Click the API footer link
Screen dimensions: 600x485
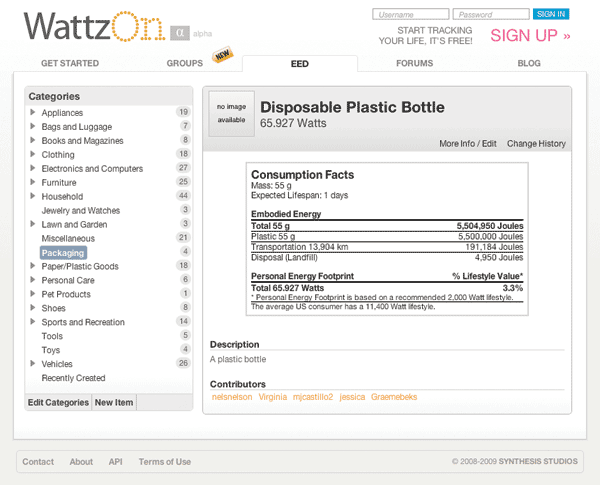[116, 462]
